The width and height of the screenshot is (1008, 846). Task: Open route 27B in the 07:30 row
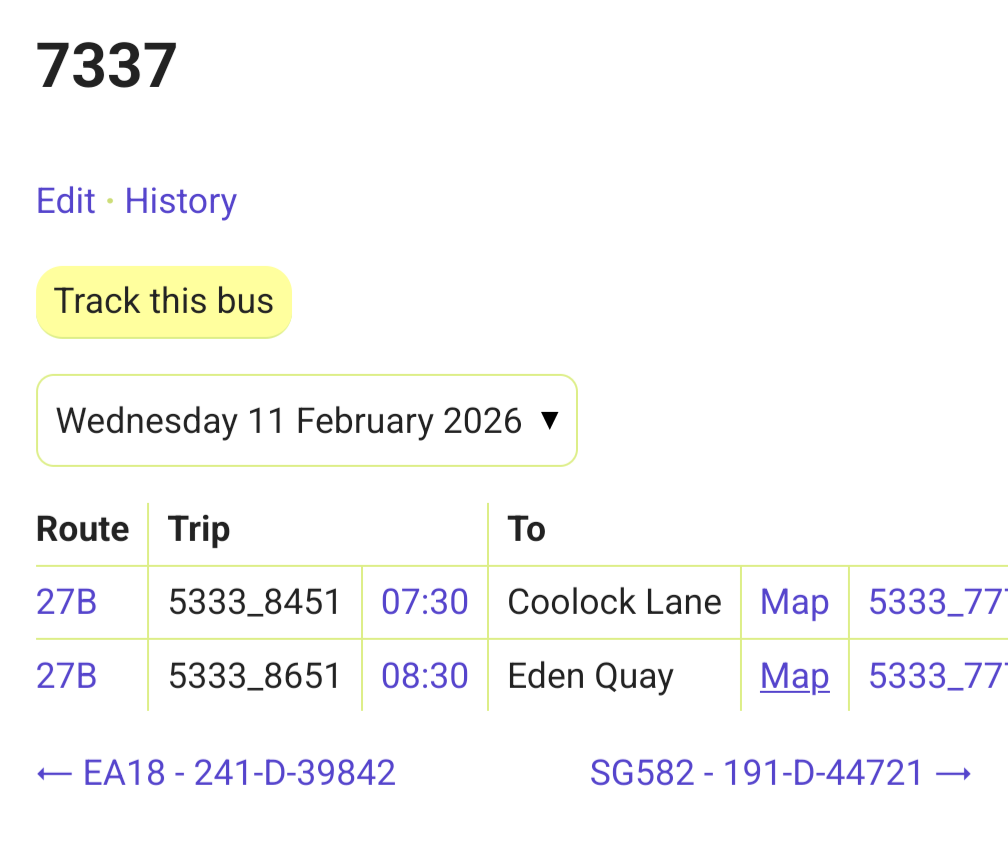tap(66, 602)
